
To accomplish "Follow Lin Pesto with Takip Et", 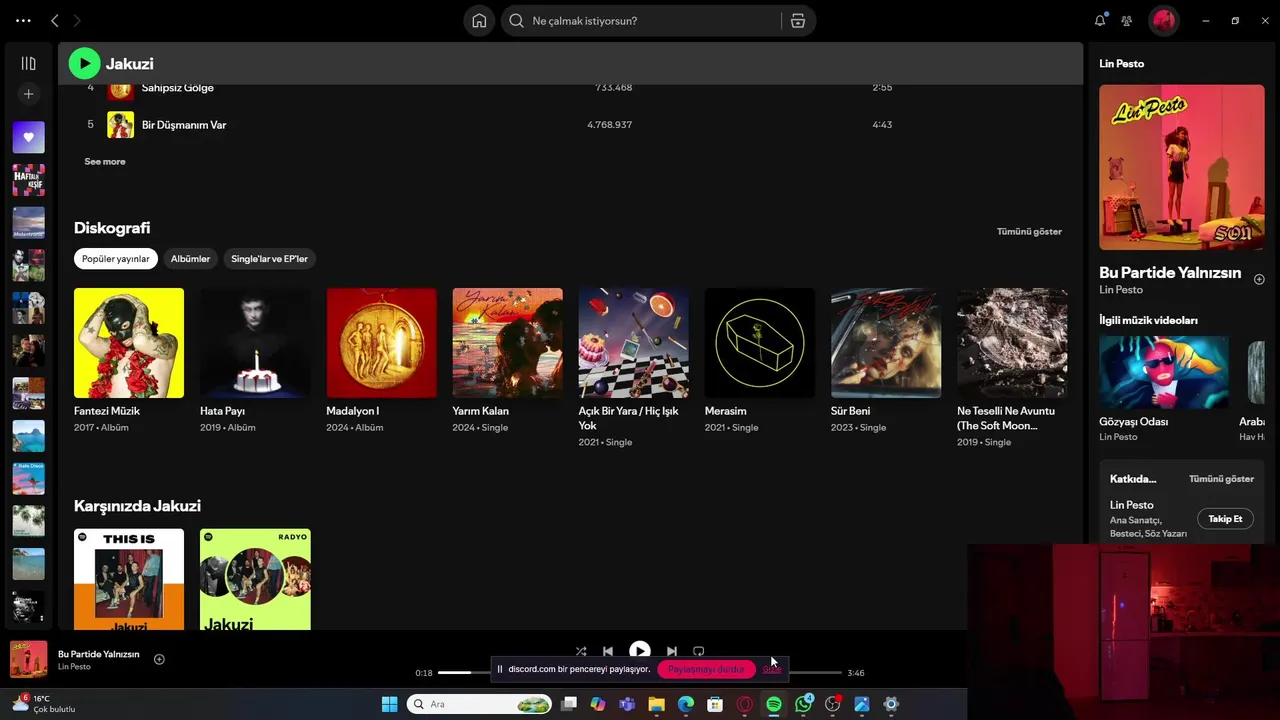I will (1225, 519).
